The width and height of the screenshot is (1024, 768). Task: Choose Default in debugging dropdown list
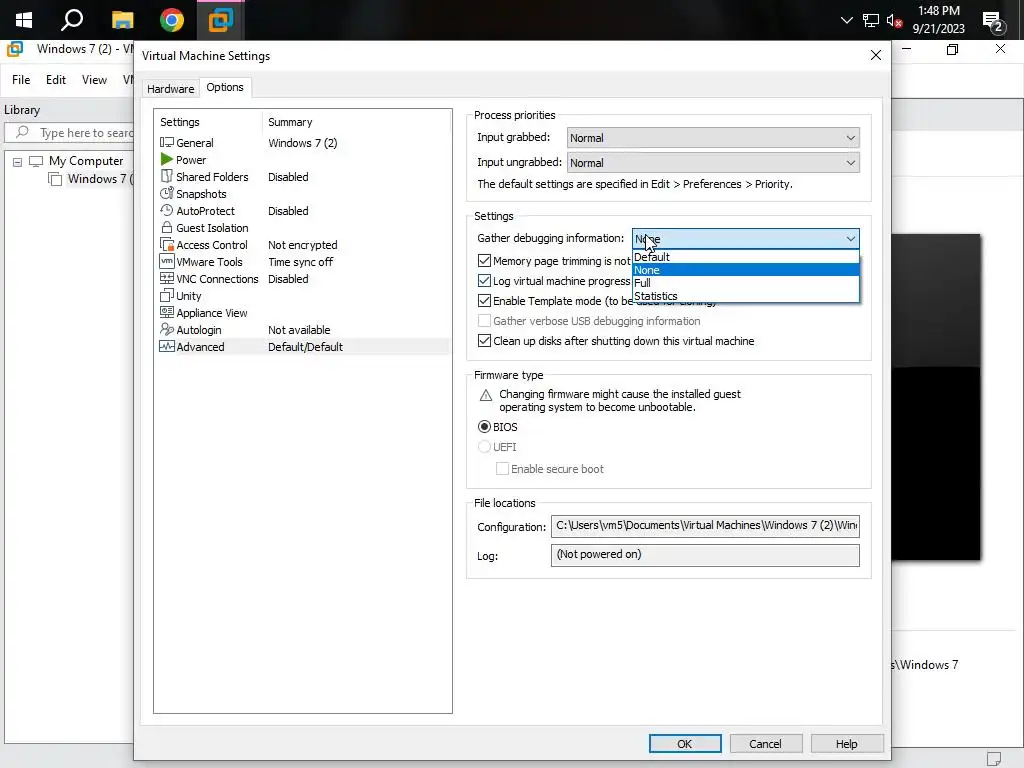pyautogui.click(x=746, y=257)
